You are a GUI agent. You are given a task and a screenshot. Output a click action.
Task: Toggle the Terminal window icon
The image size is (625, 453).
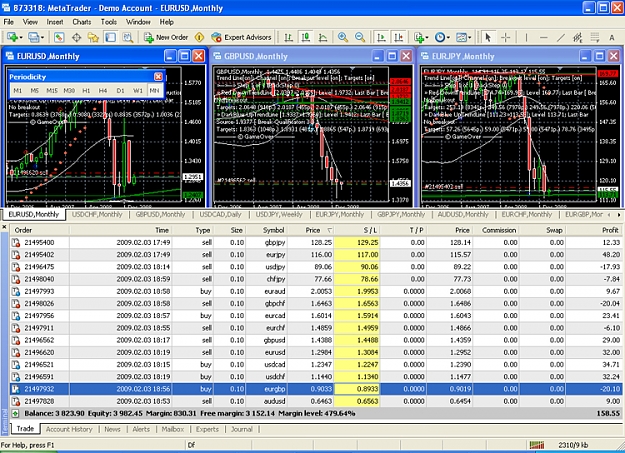110,37
